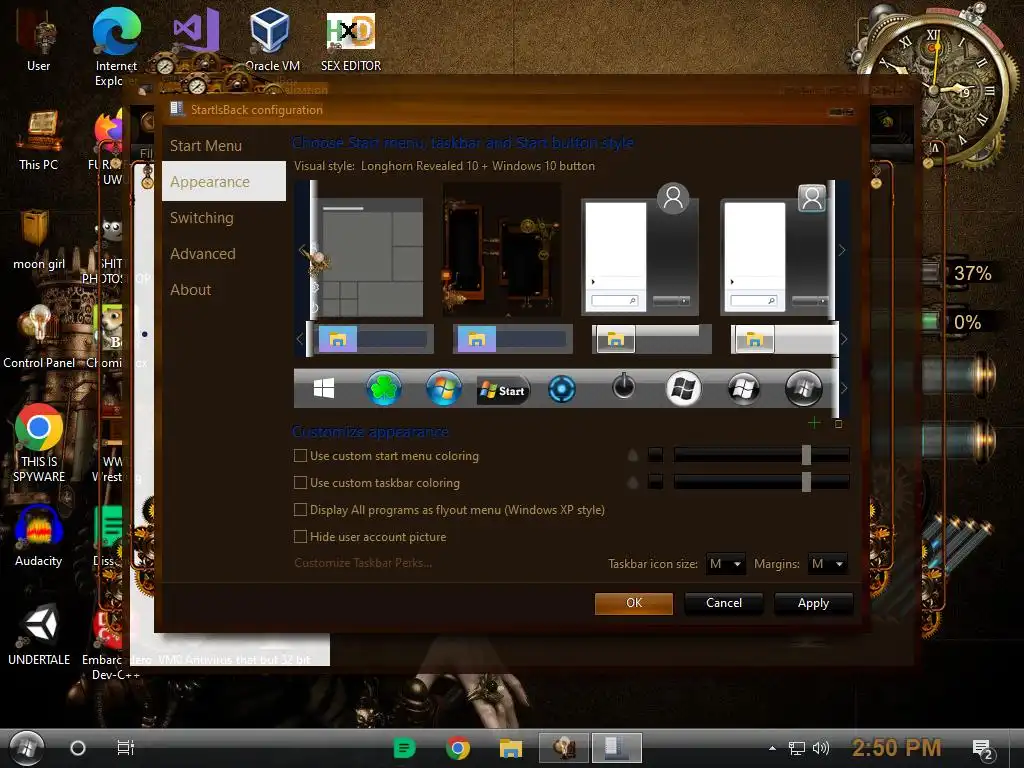
Task: Show hidden system tray icons
Action: 772,748
